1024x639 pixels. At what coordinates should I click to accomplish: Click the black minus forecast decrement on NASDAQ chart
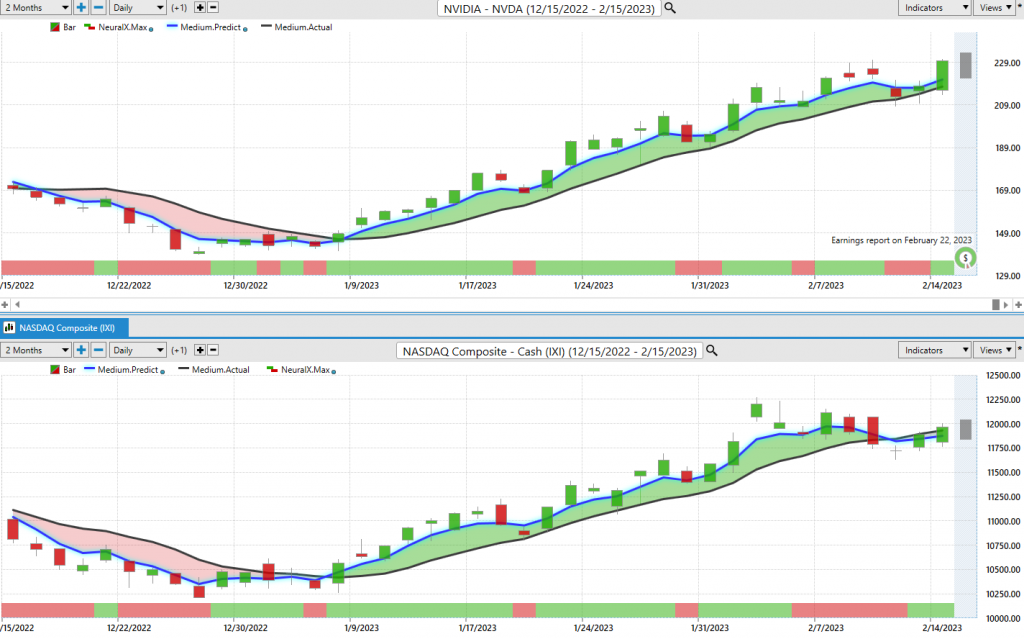pos(213,350)
